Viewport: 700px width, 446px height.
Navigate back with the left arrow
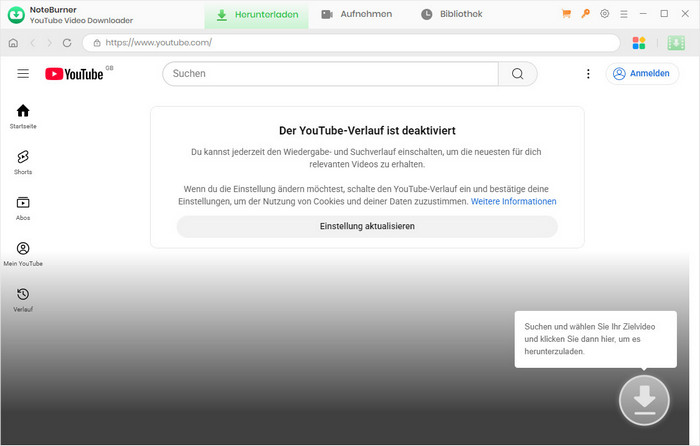(x=33, y=43)
